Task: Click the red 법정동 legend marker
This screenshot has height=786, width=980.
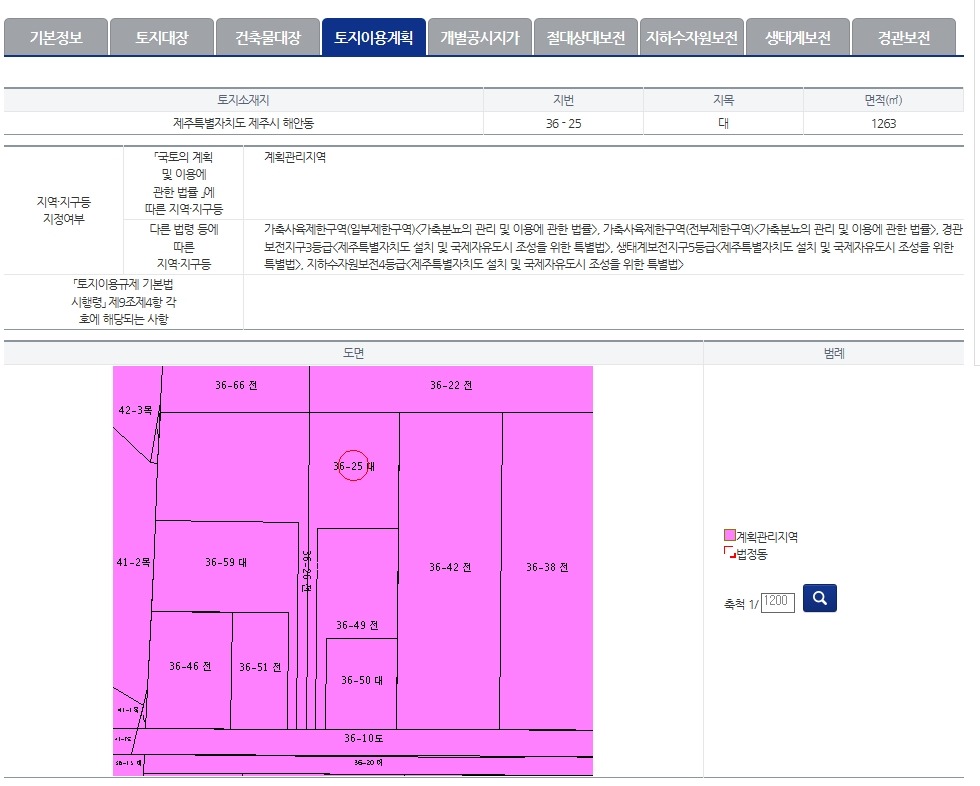Action: [729, 552]
